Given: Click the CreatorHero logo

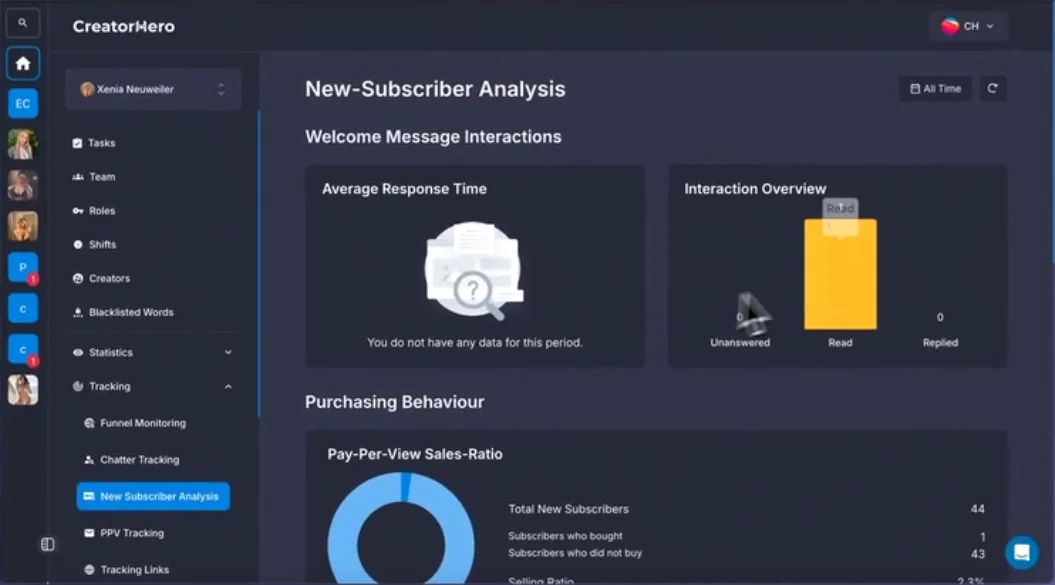Looking at the screenshot, I should click(124, 26).
